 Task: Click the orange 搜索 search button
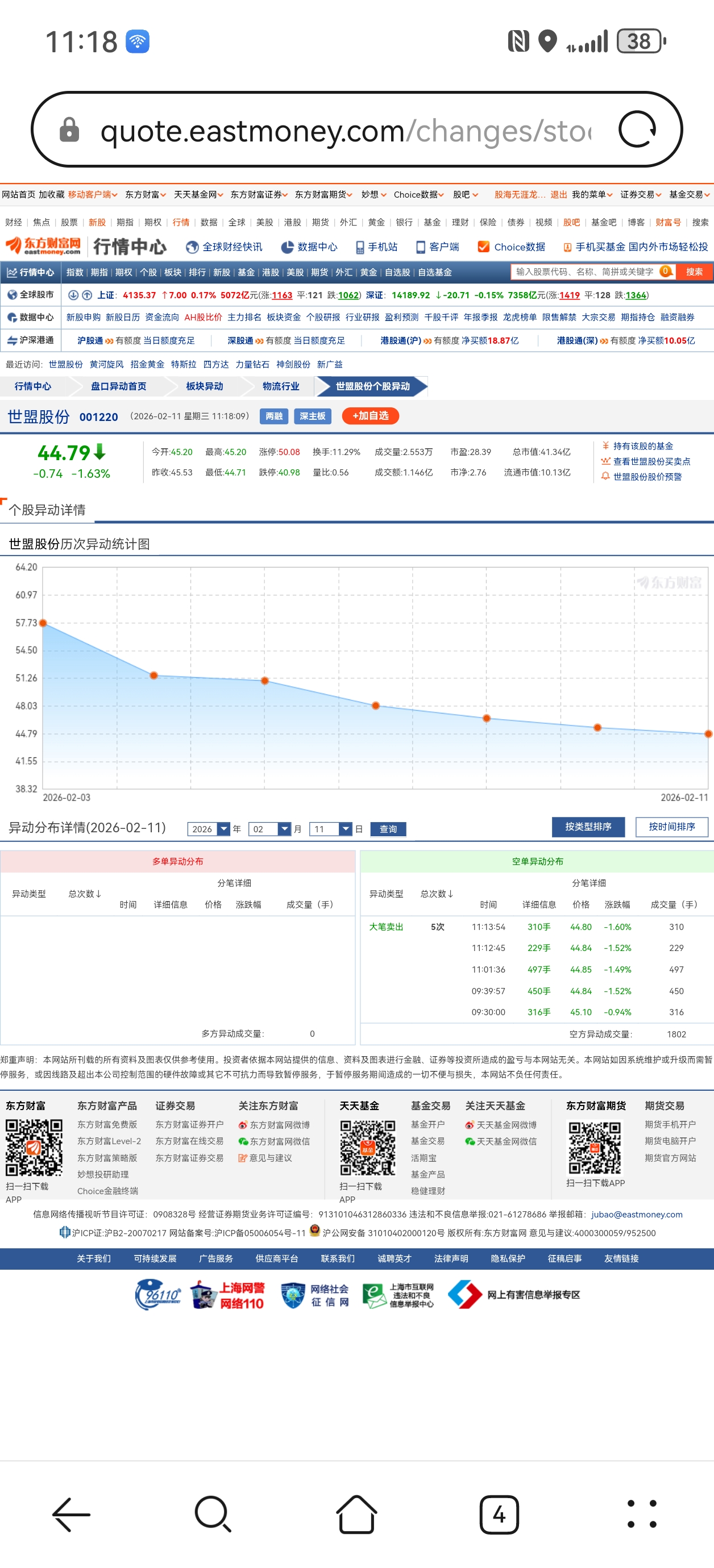click(694, 272)
